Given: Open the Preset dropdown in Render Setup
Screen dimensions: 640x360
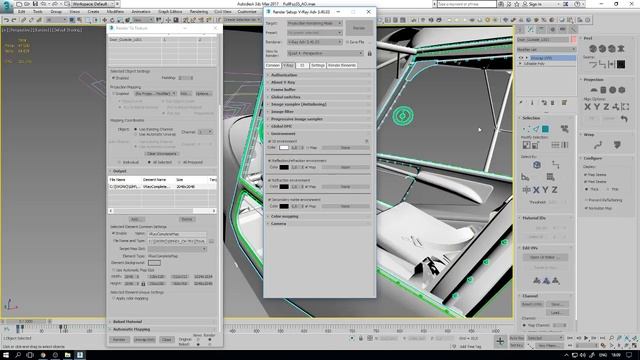Looking at the screenshot, I should [314, 33].
